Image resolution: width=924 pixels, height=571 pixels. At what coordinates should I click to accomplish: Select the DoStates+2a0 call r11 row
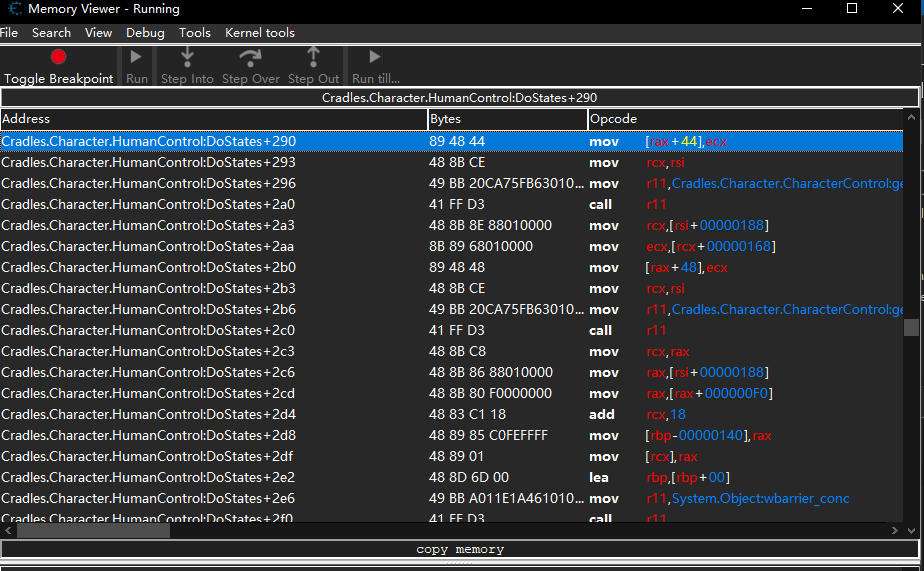450,204
